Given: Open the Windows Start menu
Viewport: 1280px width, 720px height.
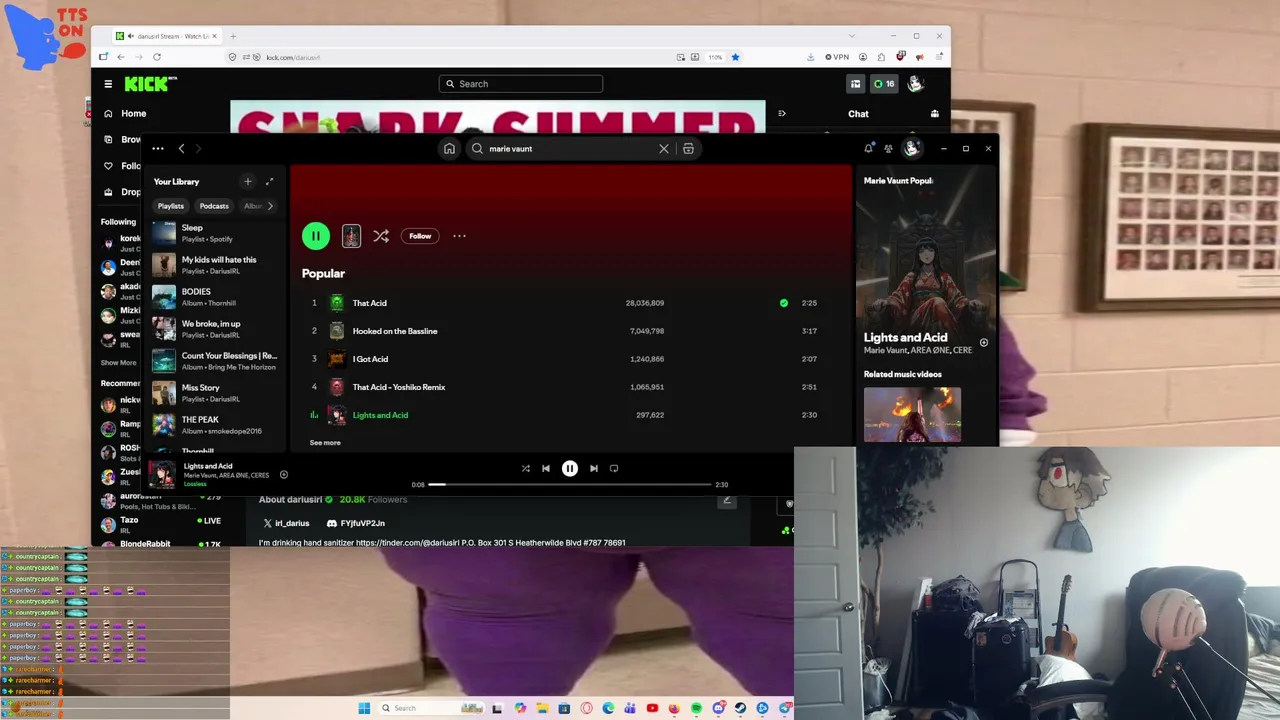Looking at the screenshot, I should click(364, 708).
